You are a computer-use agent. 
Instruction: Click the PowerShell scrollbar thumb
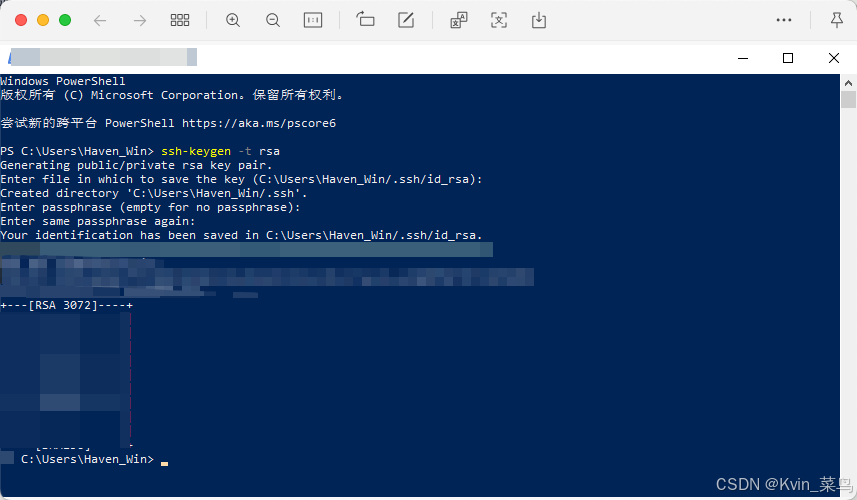(848, 100)
